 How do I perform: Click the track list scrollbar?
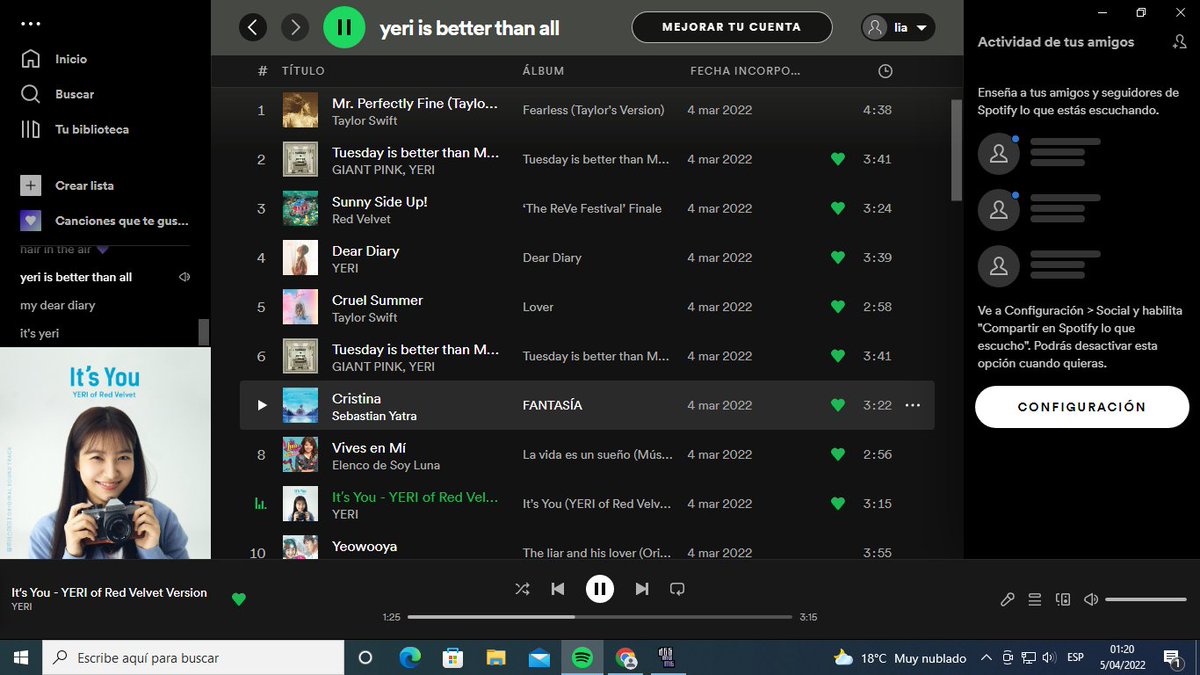pos(956,150)
